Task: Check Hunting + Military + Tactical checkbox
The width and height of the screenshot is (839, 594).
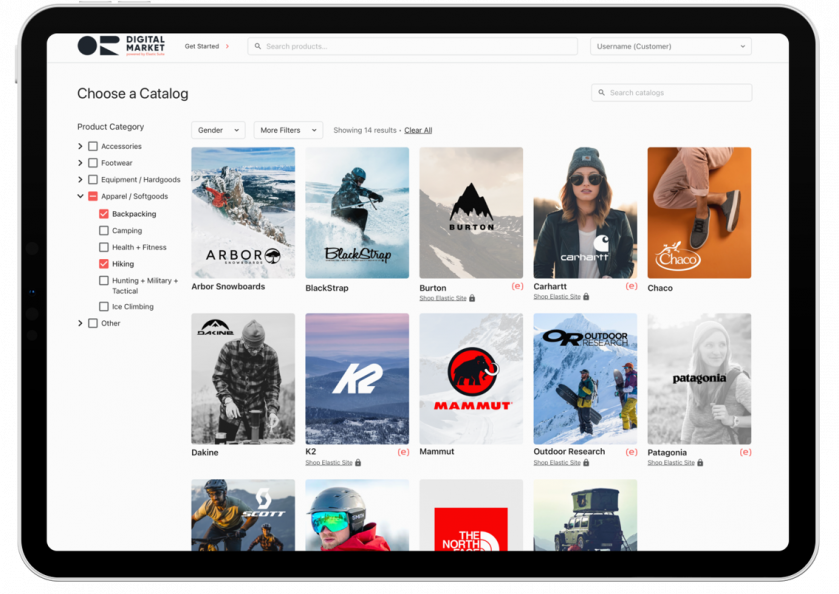Action: pyautogui.click(x=104, y=280)
